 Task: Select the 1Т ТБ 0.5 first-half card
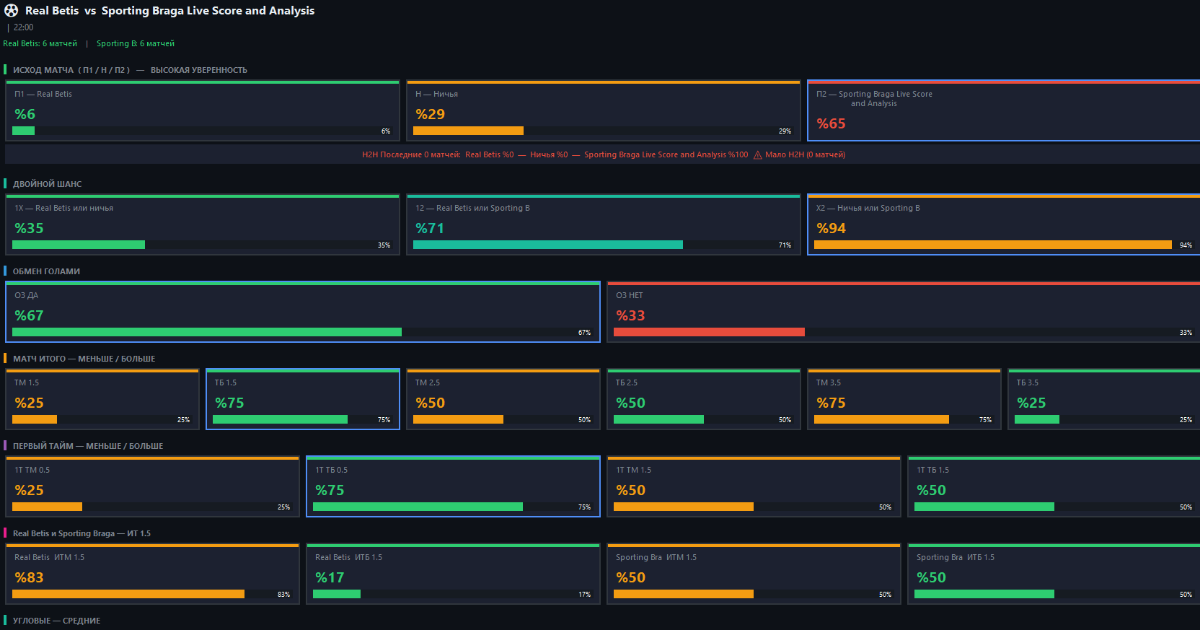coord(452,486)
